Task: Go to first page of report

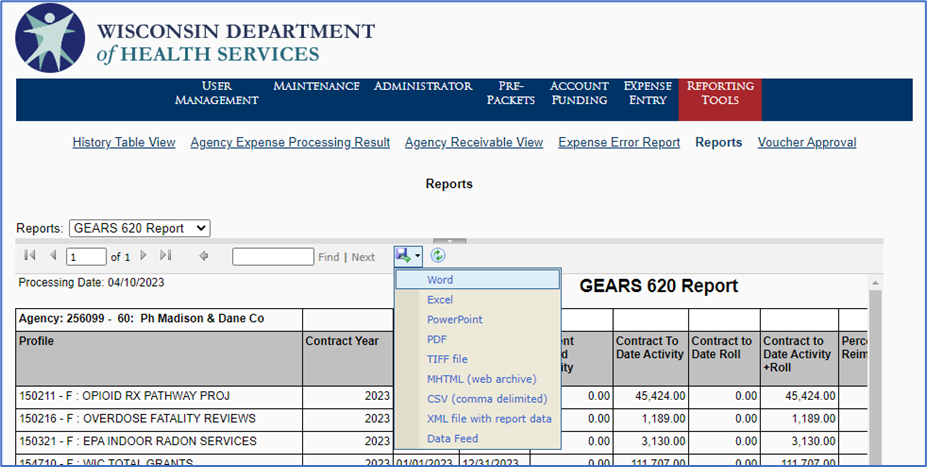Action: point(30,256)
